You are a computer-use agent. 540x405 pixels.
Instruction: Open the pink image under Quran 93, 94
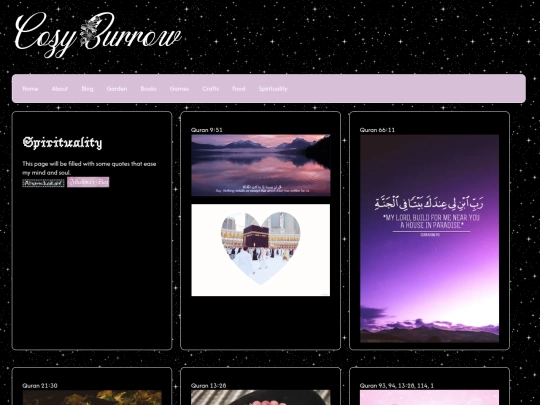pyautogui.click(x=429, y=397)
